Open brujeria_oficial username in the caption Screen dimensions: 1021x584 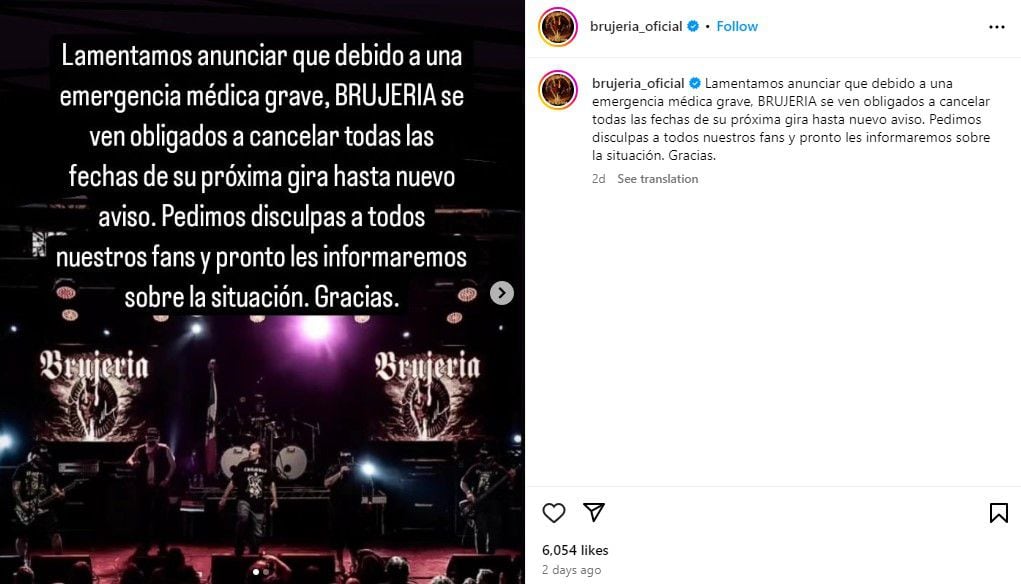pyautogui.click(x=638, y=83)
